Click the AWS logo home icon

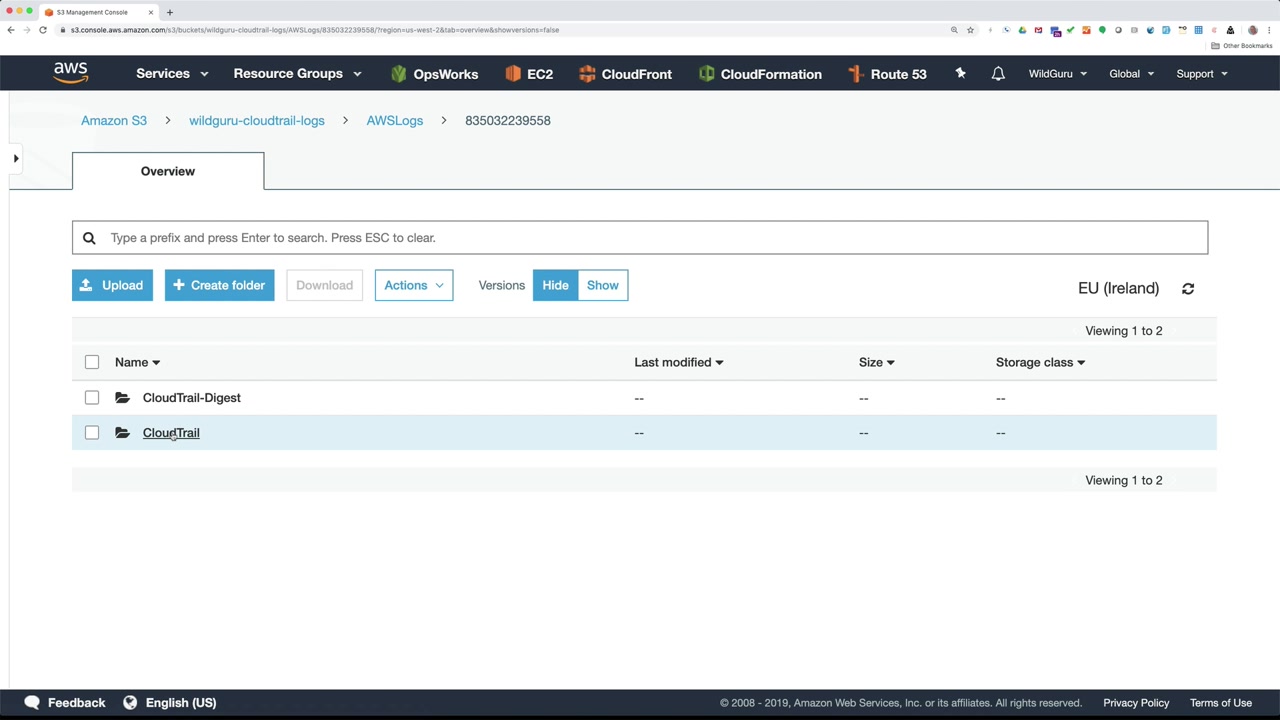point(71,73)
